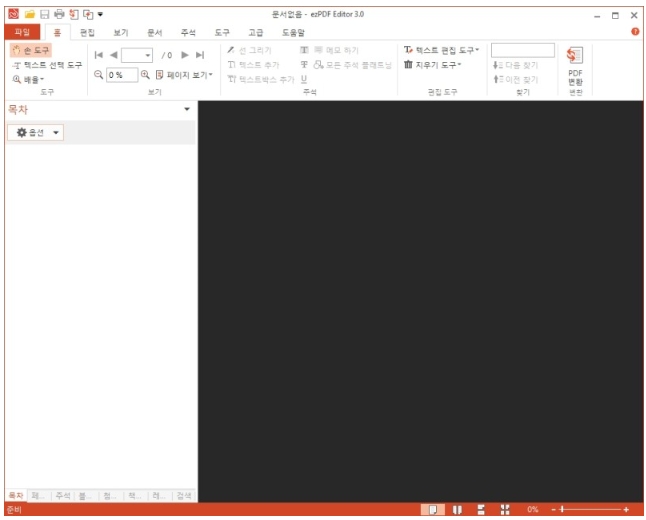Go to last page arrow icon
Viewport: 646px width, 520px height.
[x=200, y=55]
